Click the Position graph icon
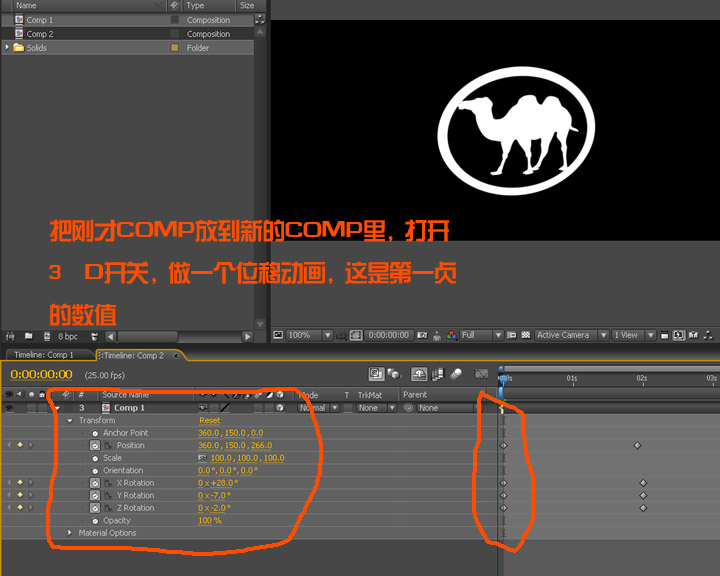The width and height of the screenshot is (720, 576). pyautogui.click(x=108, y=445)
